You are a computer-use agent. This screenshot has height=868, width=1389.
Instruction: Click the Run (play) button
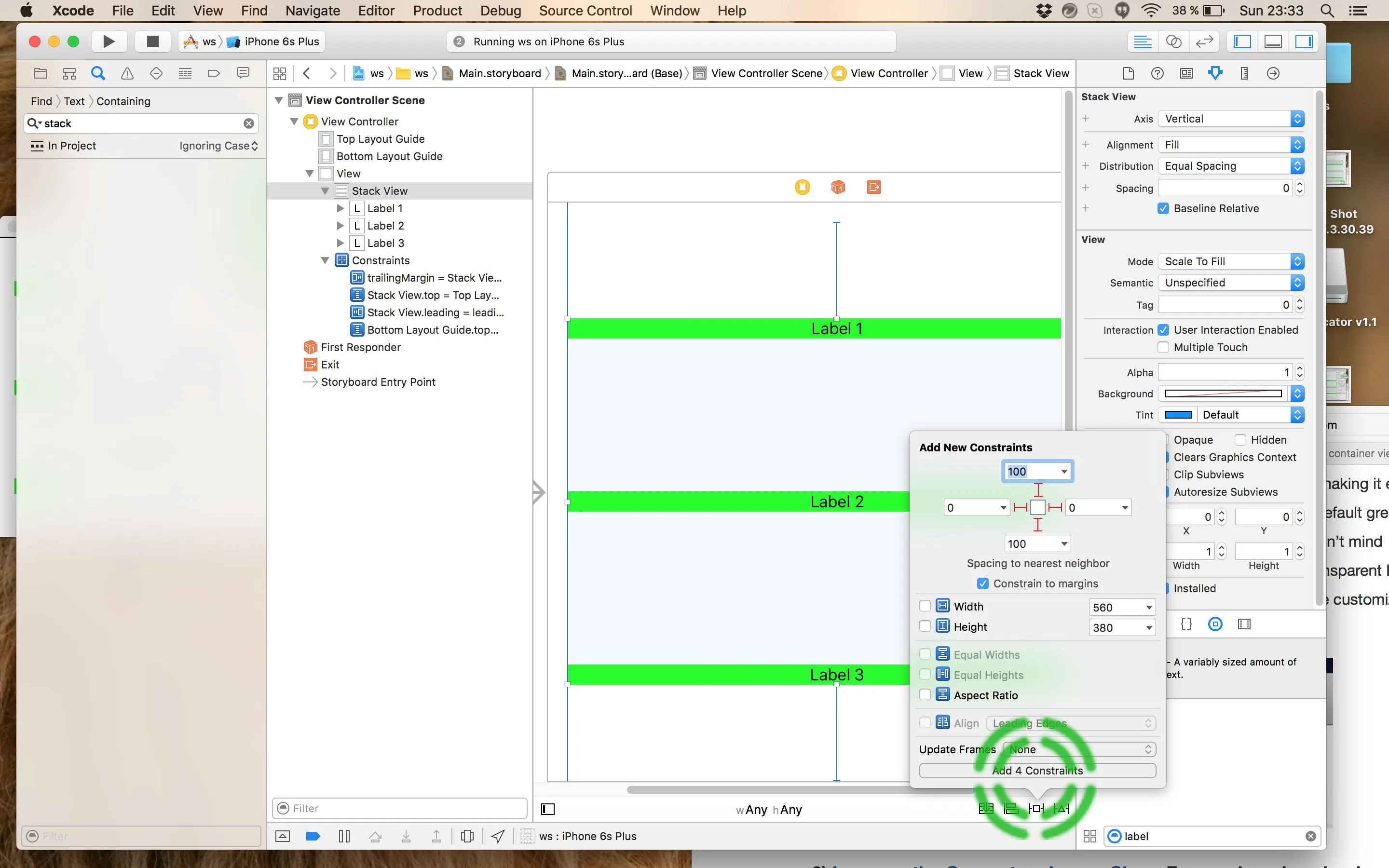[108, 41]
